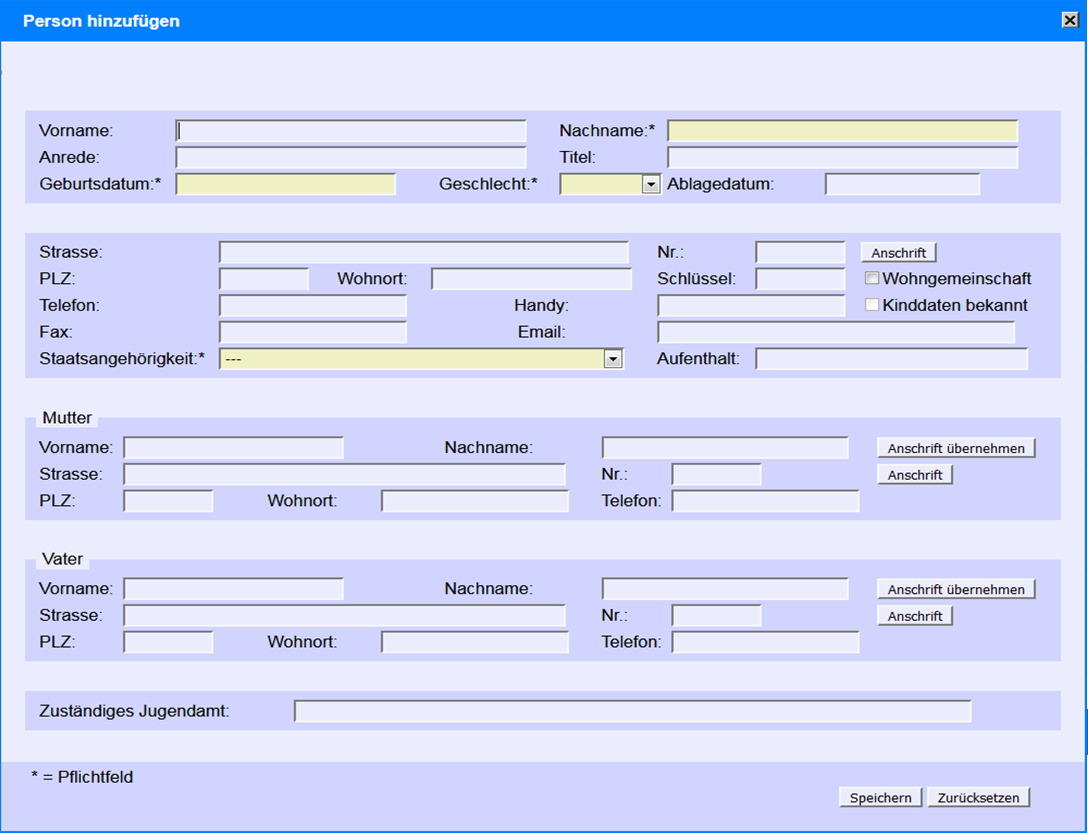Enable the Wohngemeinschaft checkbox
Screen dimensions: 1088x833
872,279
